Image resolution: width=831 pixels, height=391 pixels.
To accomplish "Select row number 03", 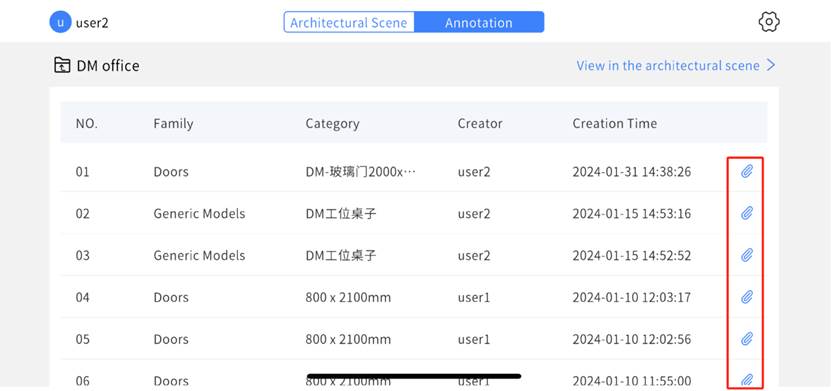I will [83, 255].
